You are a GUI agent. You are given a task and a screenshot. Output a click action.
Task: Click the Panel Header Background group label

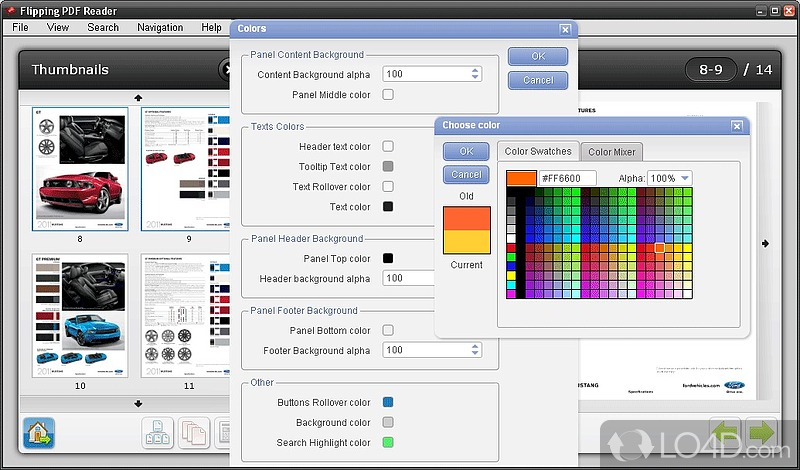307,239
